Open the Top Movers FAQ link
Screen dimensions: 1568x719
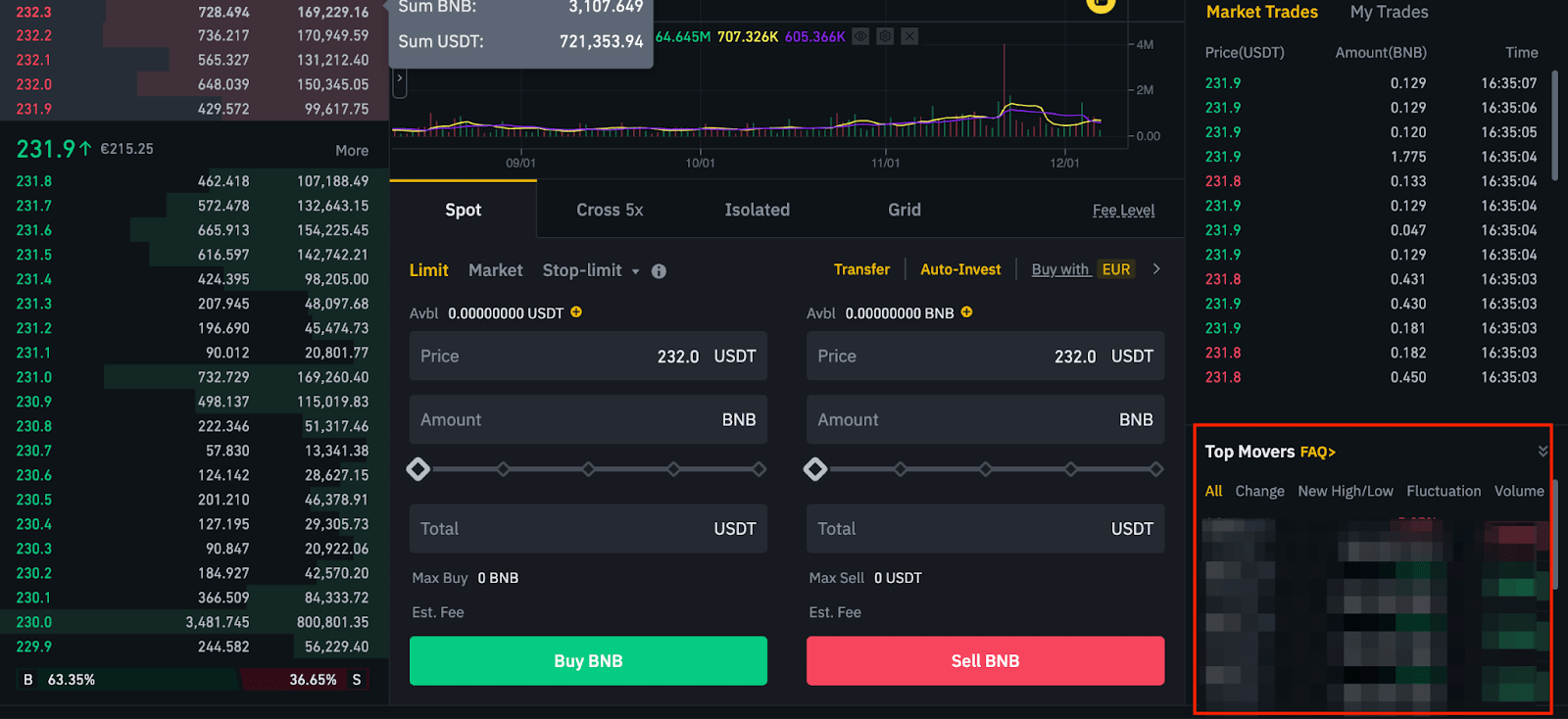(x=1318, y=452)
